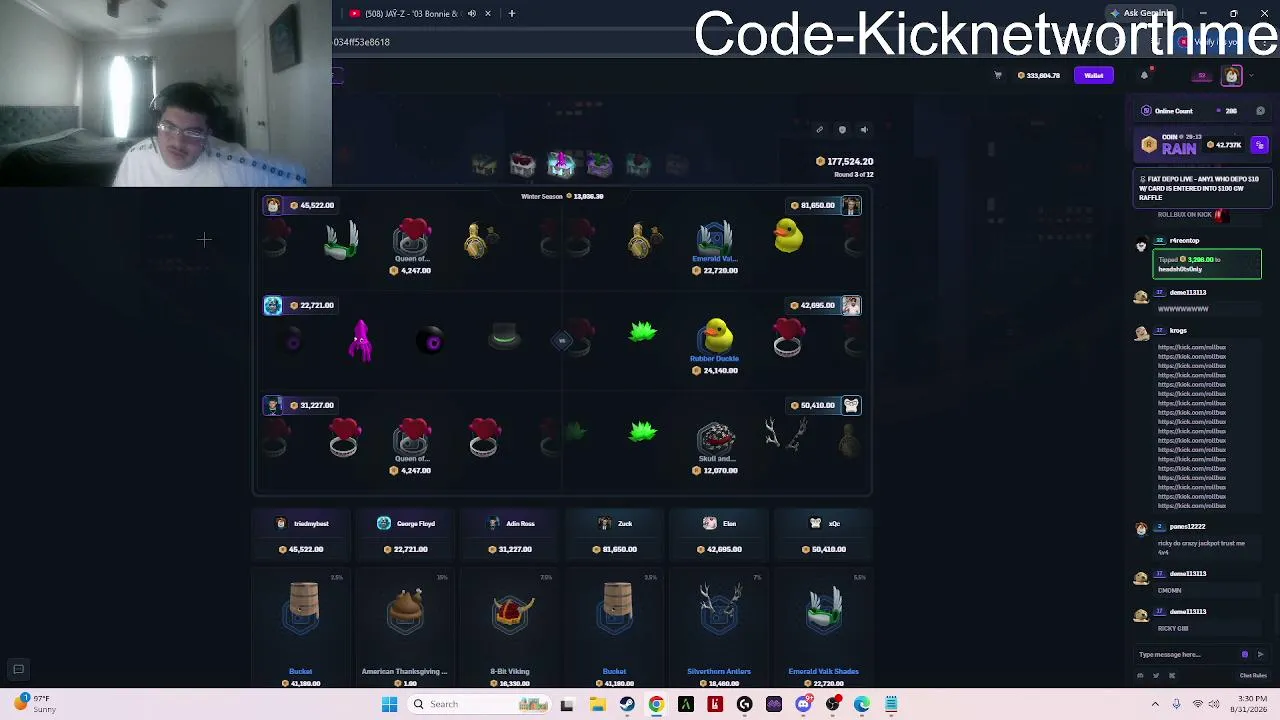Screen dimensions: 1280x720
Task: Click the Skull and... winning item
Action: click(x=716, y=447)
